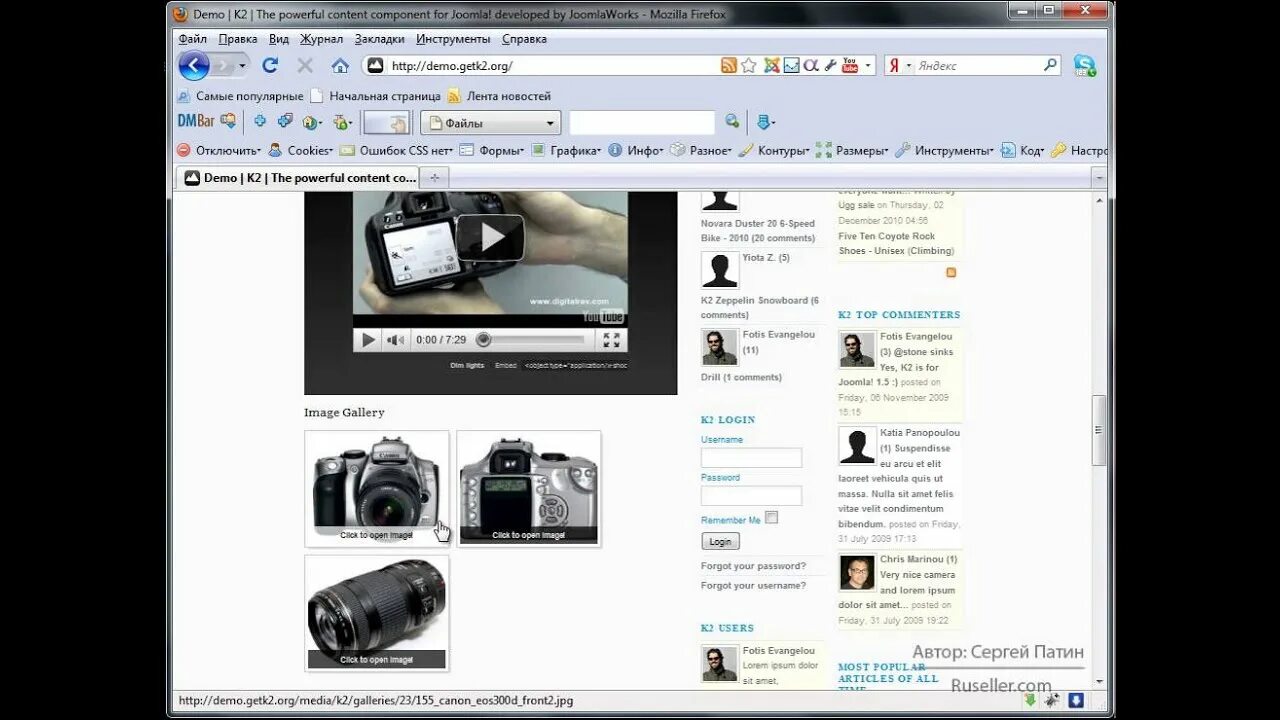The image size is (1280, 720).
Task: Click the Login button
Action: (x=720, y=541)
